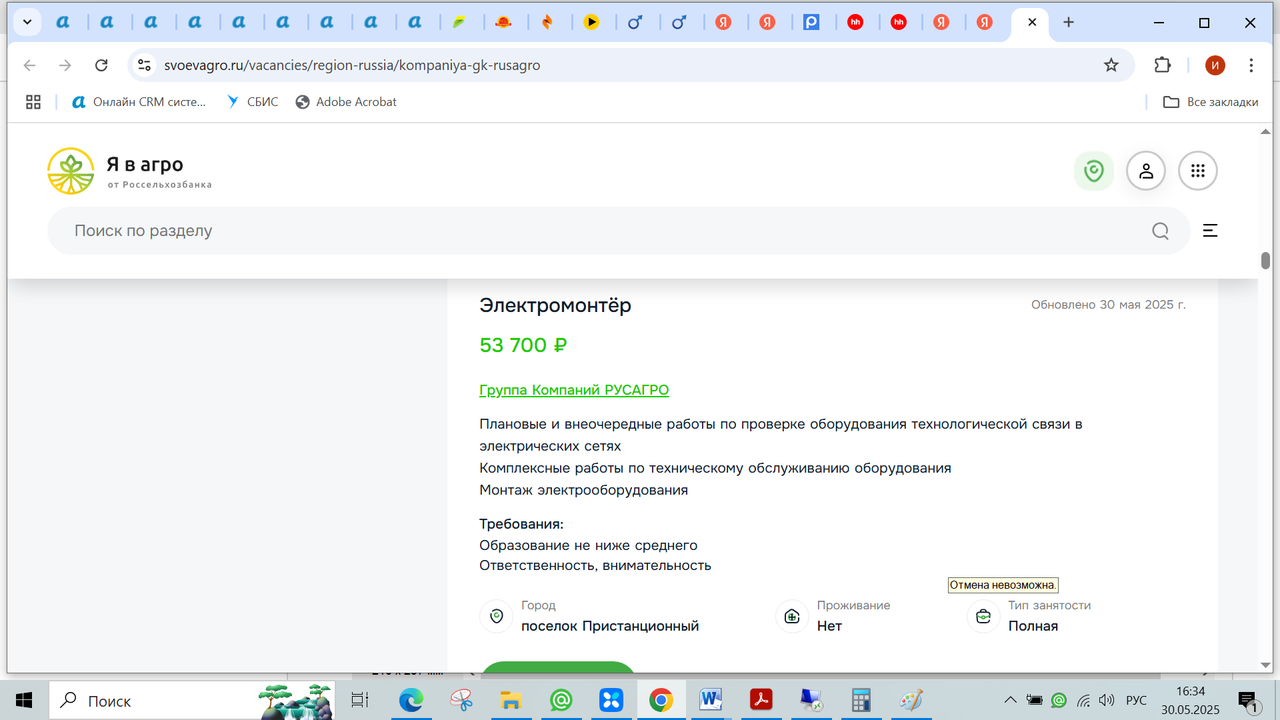1280x720 pixels.
Task: Open the Chrome profile avatar
Action: pos(1215,65)
